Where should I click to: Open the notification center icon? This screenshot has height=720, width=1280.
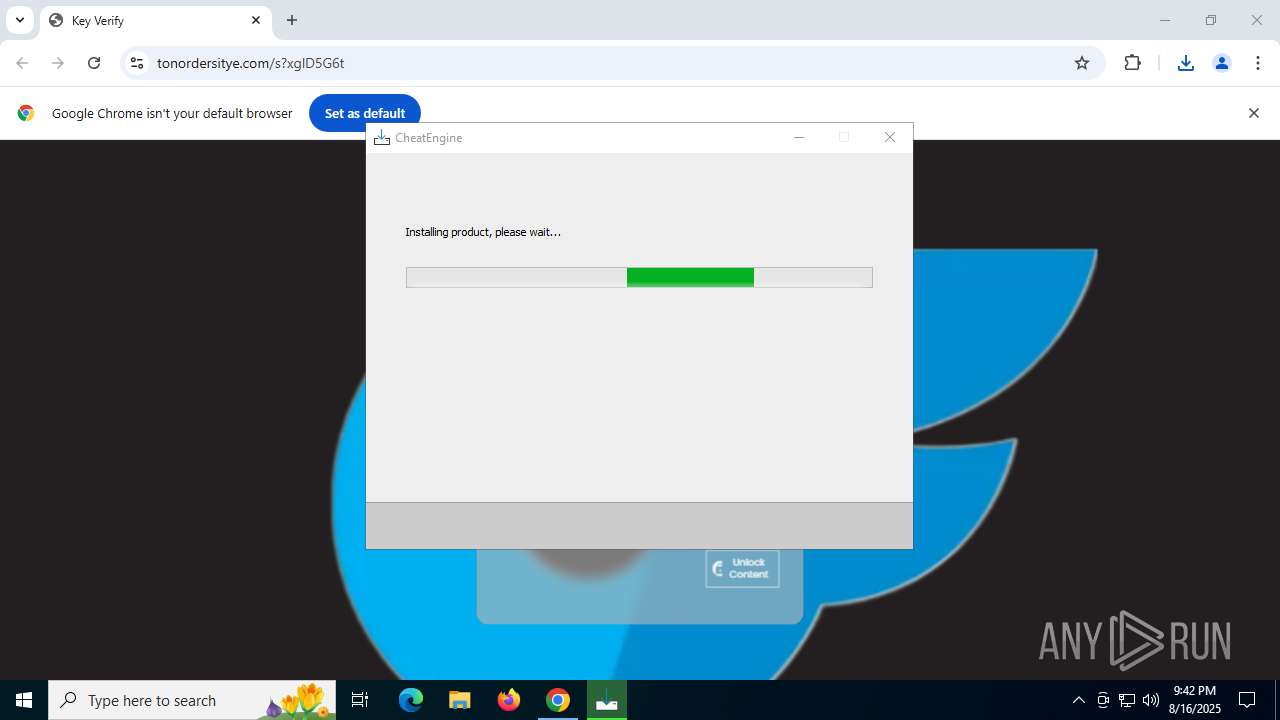coord(1247,700)
